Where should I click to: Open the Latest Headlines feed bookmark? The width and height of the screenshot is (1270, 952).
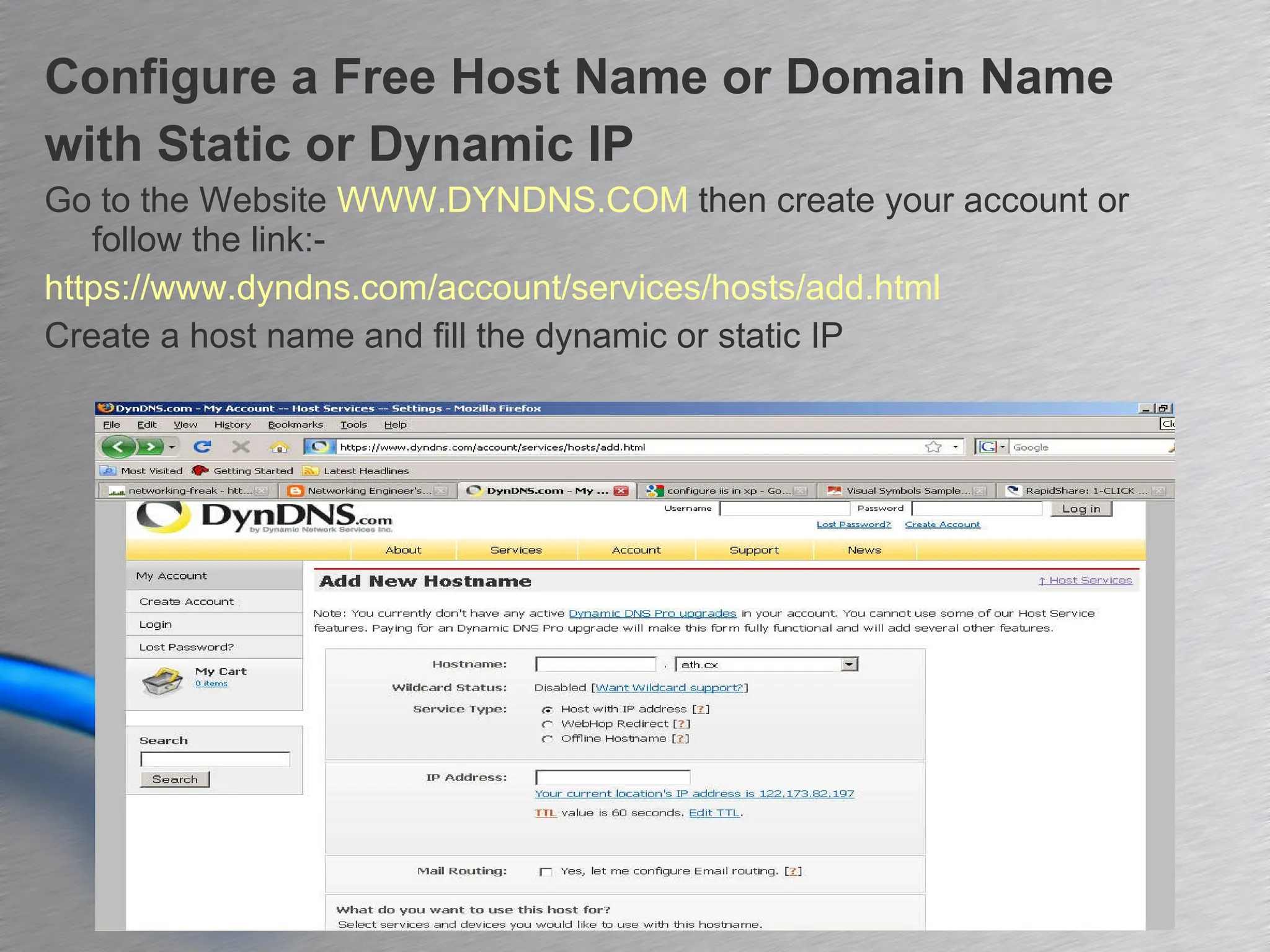pyautogui.click(x=356, y=471)
